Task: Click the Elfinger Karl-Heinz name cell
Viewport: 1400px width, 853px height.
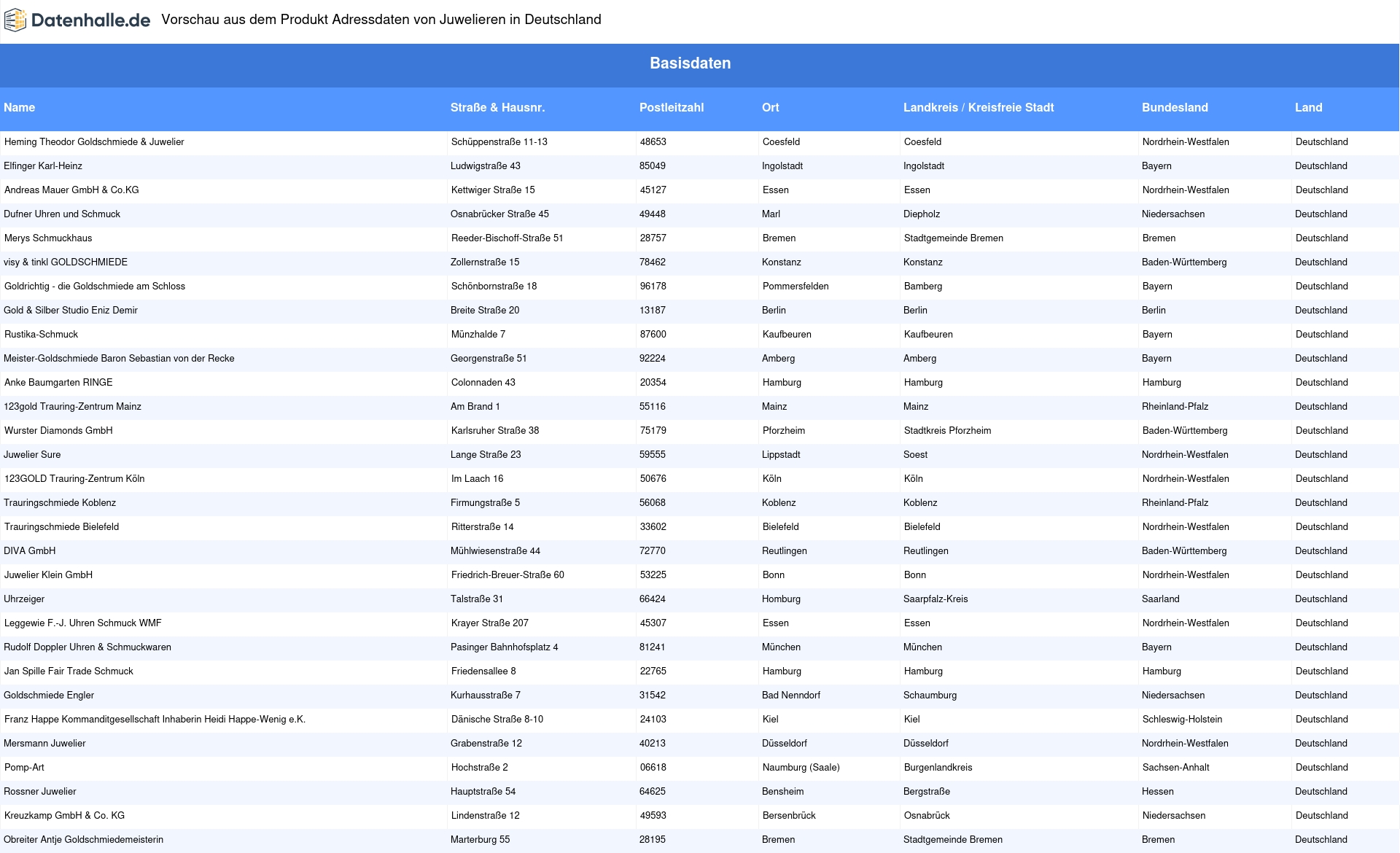Action: click(x=43, y=166)
